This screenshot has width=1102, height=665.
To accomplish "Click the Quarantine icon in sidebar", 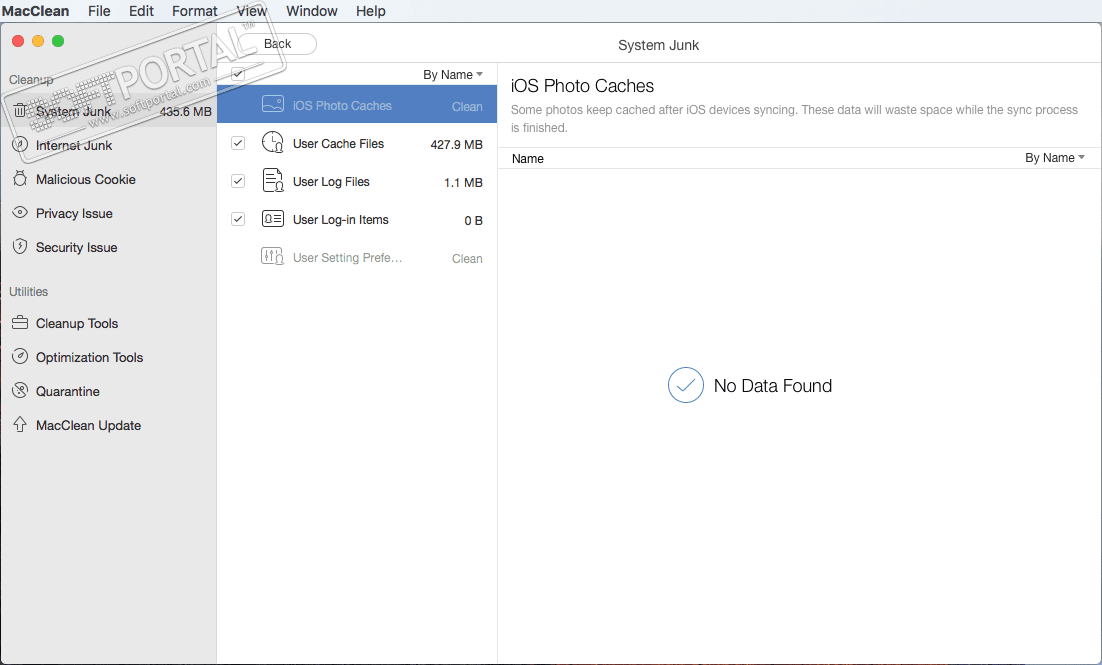I will click(20, 390).
